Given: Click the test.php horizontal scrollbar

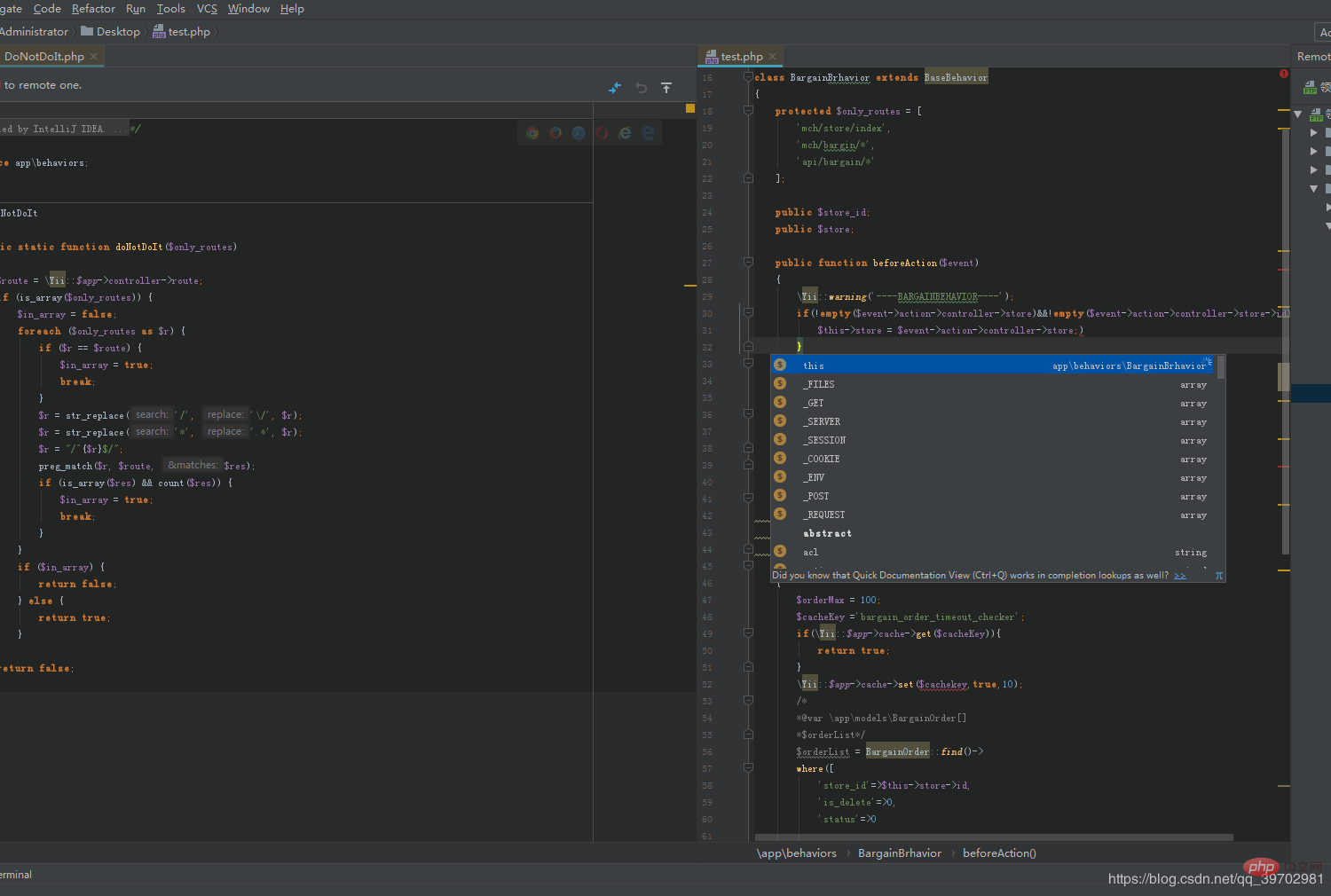Looking at the screenshot, I should pyautogui.click(x=994, y=837).
